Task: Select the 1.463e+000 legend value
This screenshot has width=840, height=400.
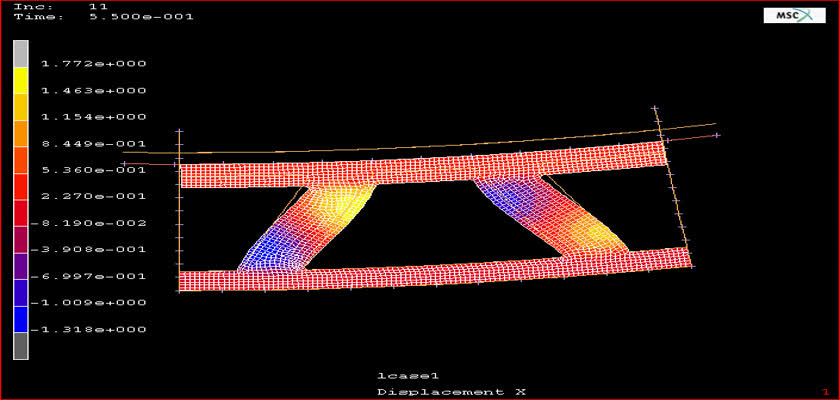Action: (94, 90)
